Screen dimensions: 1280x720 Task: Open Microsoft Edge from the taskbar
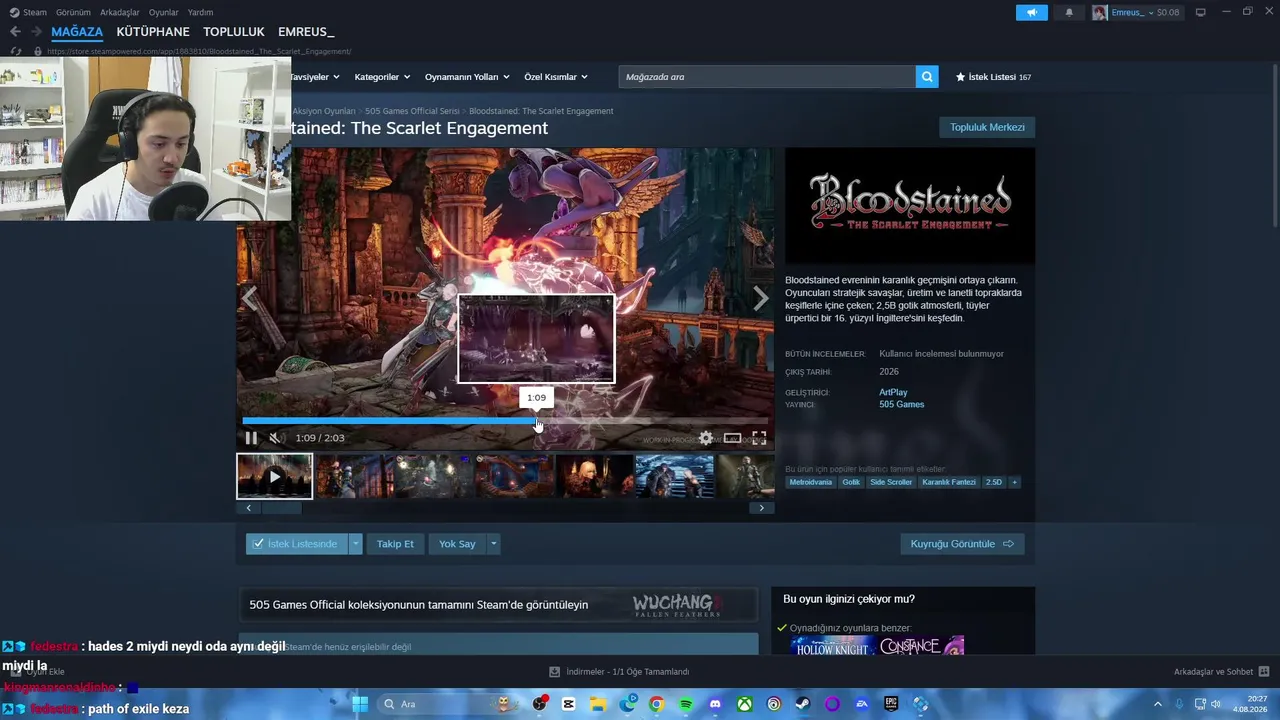[627, 704]
